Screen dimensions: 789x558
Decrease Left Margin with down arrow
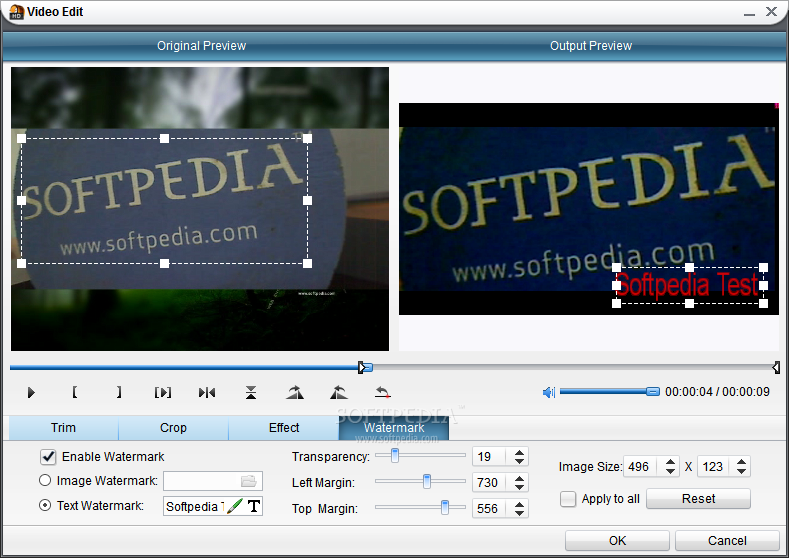519,487
